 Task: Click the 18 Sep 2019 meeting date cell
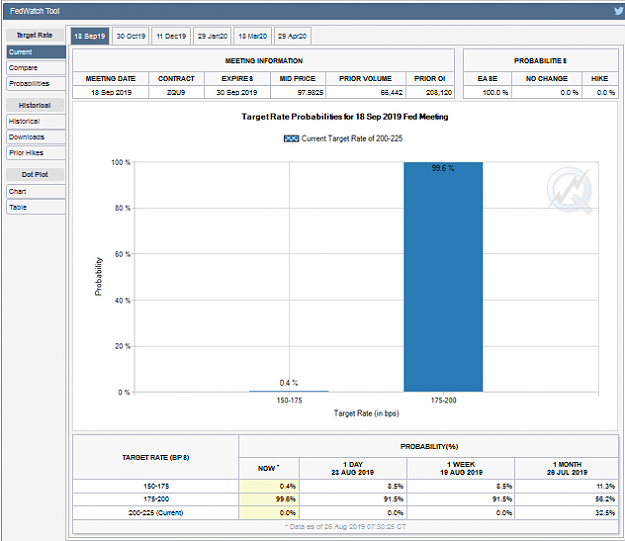[111, 92]
